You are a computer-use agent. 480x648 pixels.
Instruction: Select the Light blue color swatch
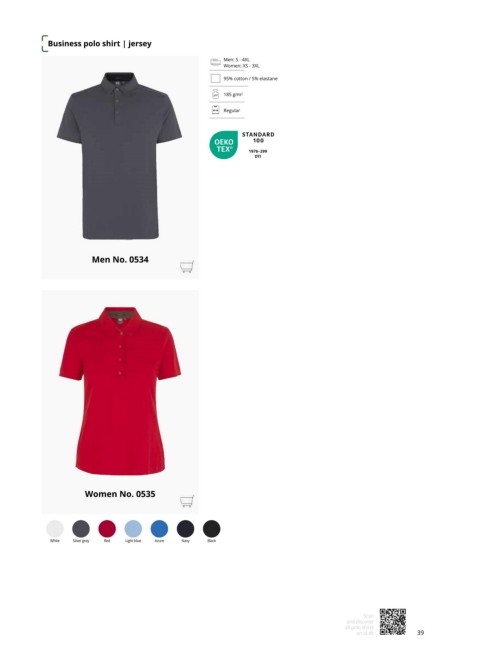133,529
